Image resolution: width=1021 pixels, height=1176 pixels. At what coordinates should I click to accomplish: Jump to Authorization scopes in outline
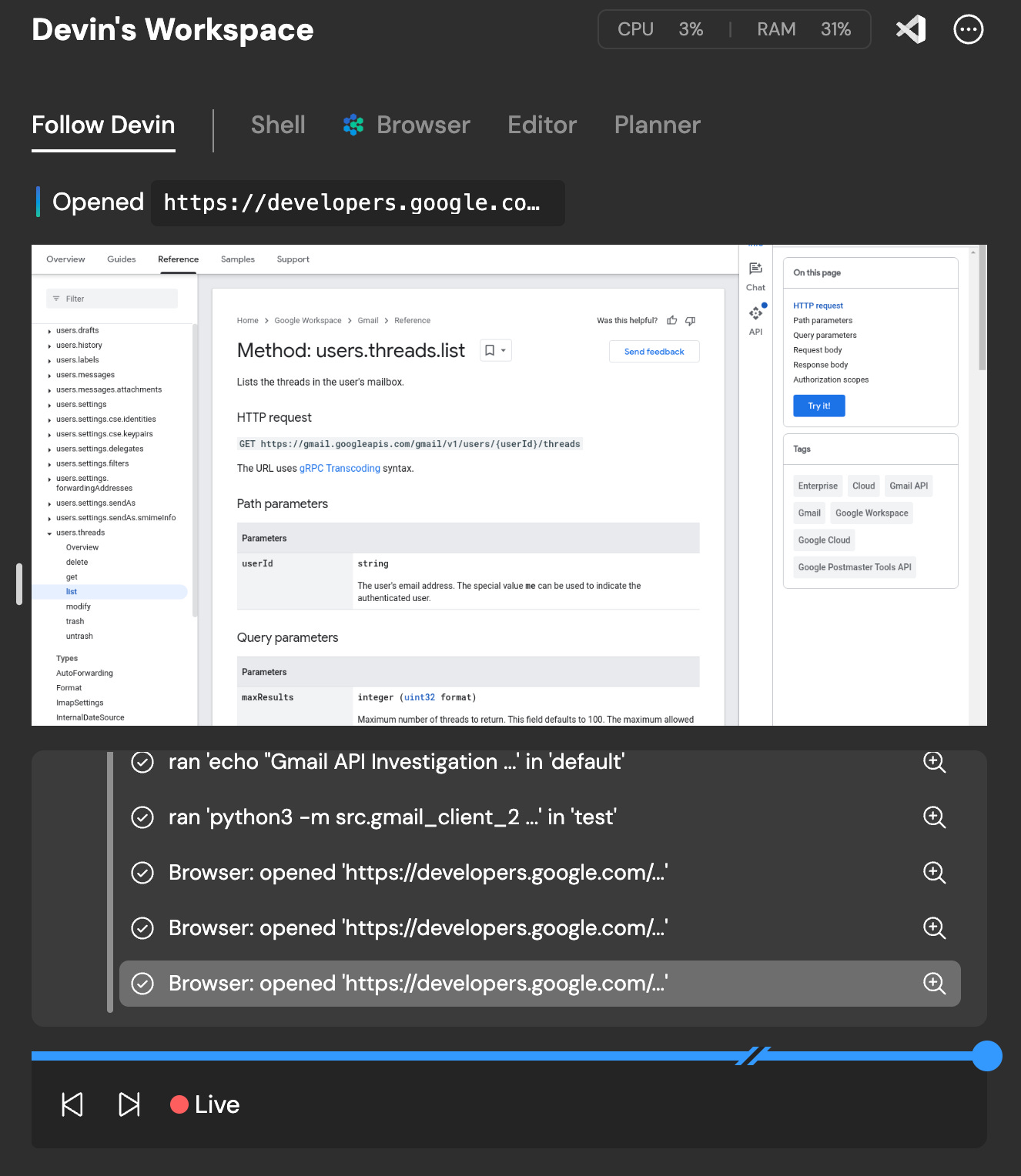(831, 380)
